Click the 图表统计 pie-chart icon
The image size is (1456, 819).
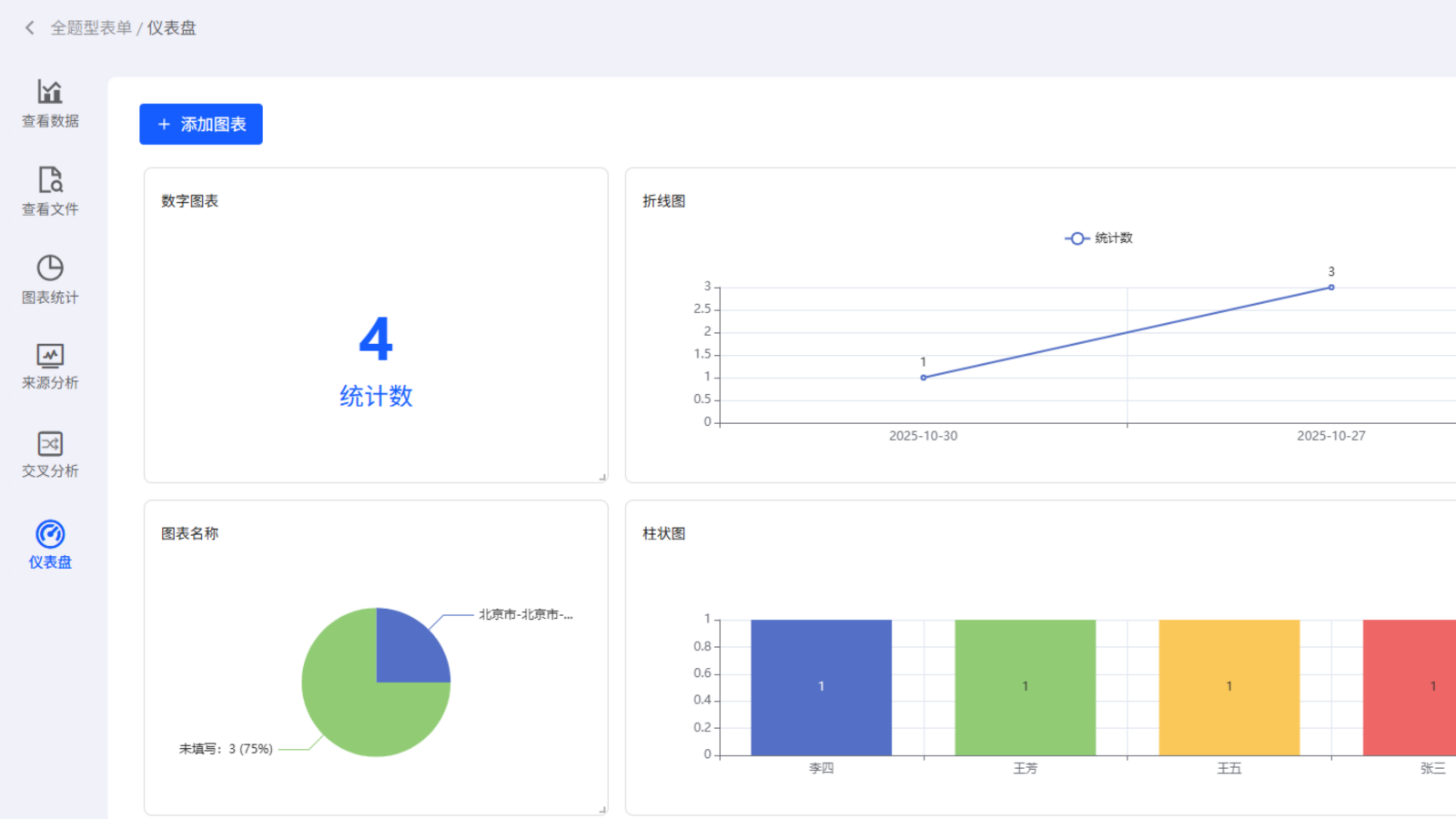pos(50,268)
